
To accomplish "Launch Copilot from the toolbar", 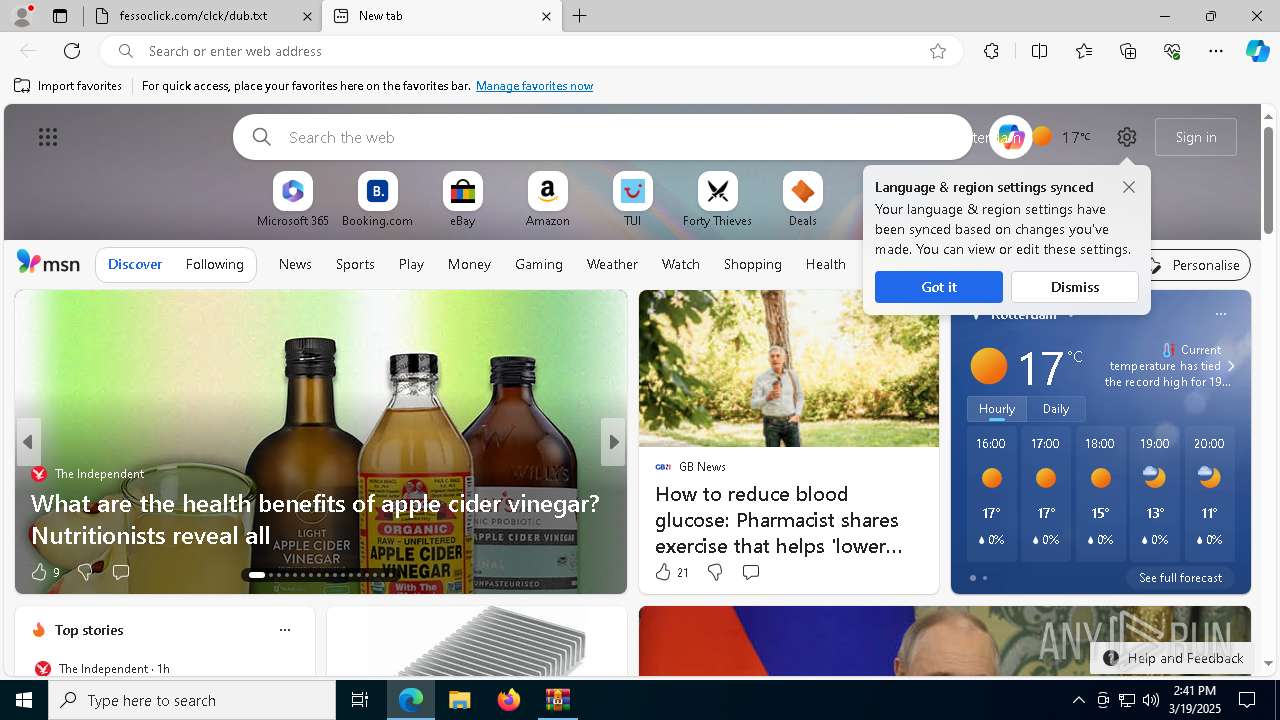I will [1257, 51].
